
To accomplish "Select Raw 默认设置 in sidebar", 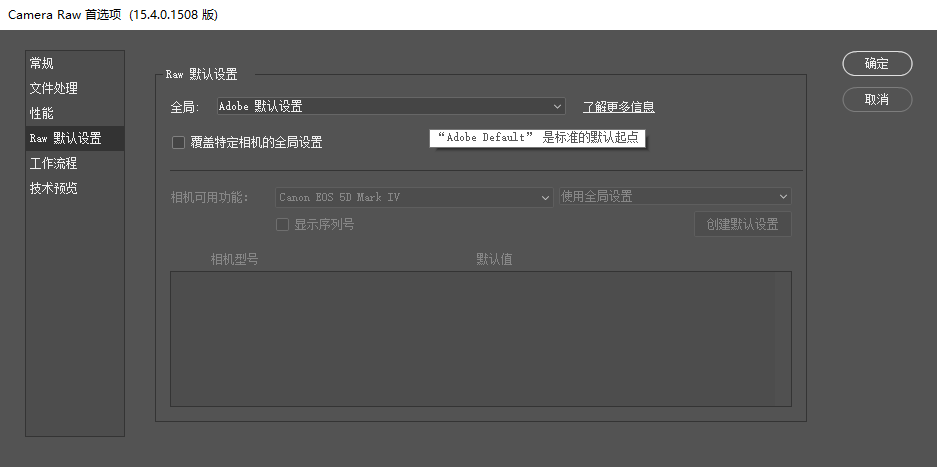I will (75, 138).
